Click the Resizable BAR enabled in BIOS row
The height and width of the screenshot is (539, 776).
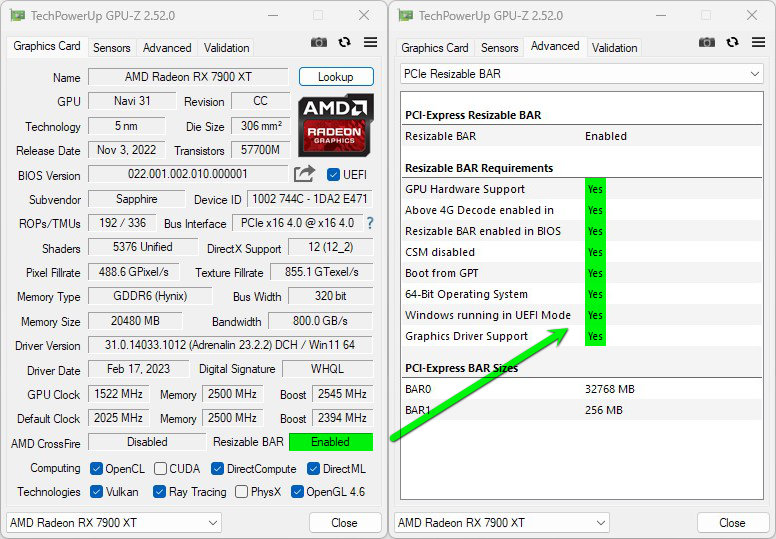click(582, 231)
